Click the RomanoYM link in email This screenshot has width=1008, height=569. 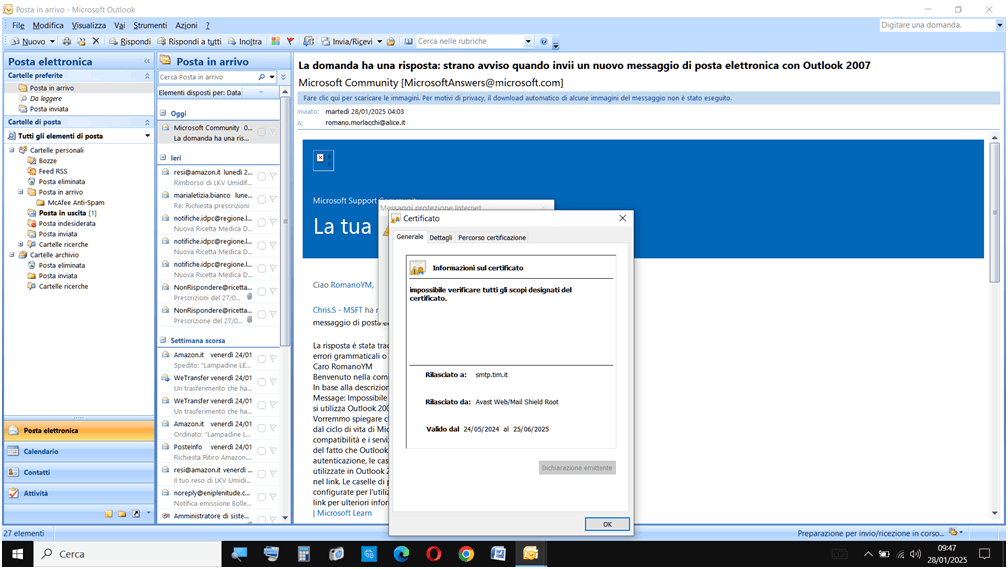coord(351,284)
